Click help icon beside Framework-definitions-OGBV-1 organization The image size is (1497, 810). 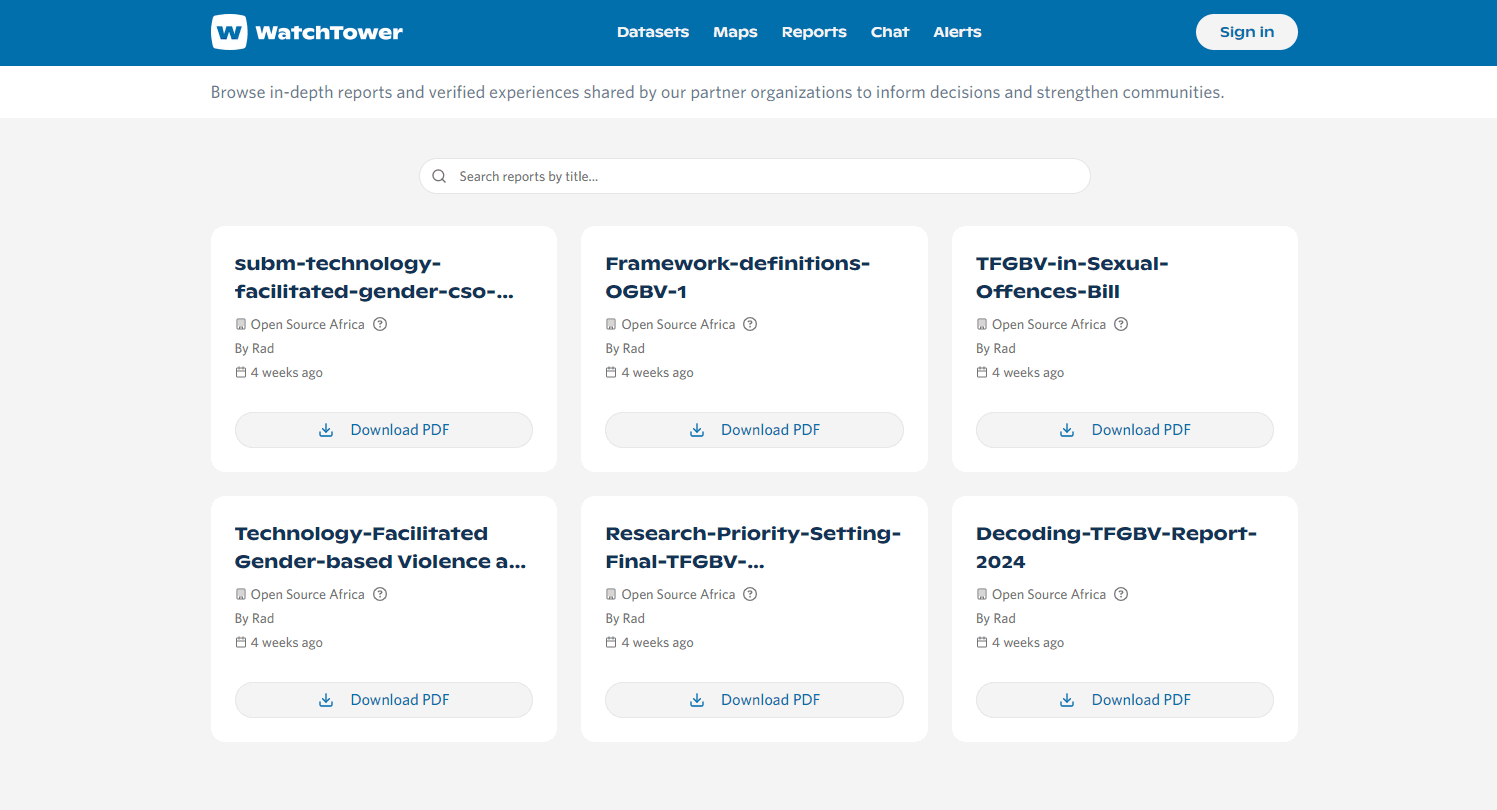pyautogui.click(x=750, y=324)
